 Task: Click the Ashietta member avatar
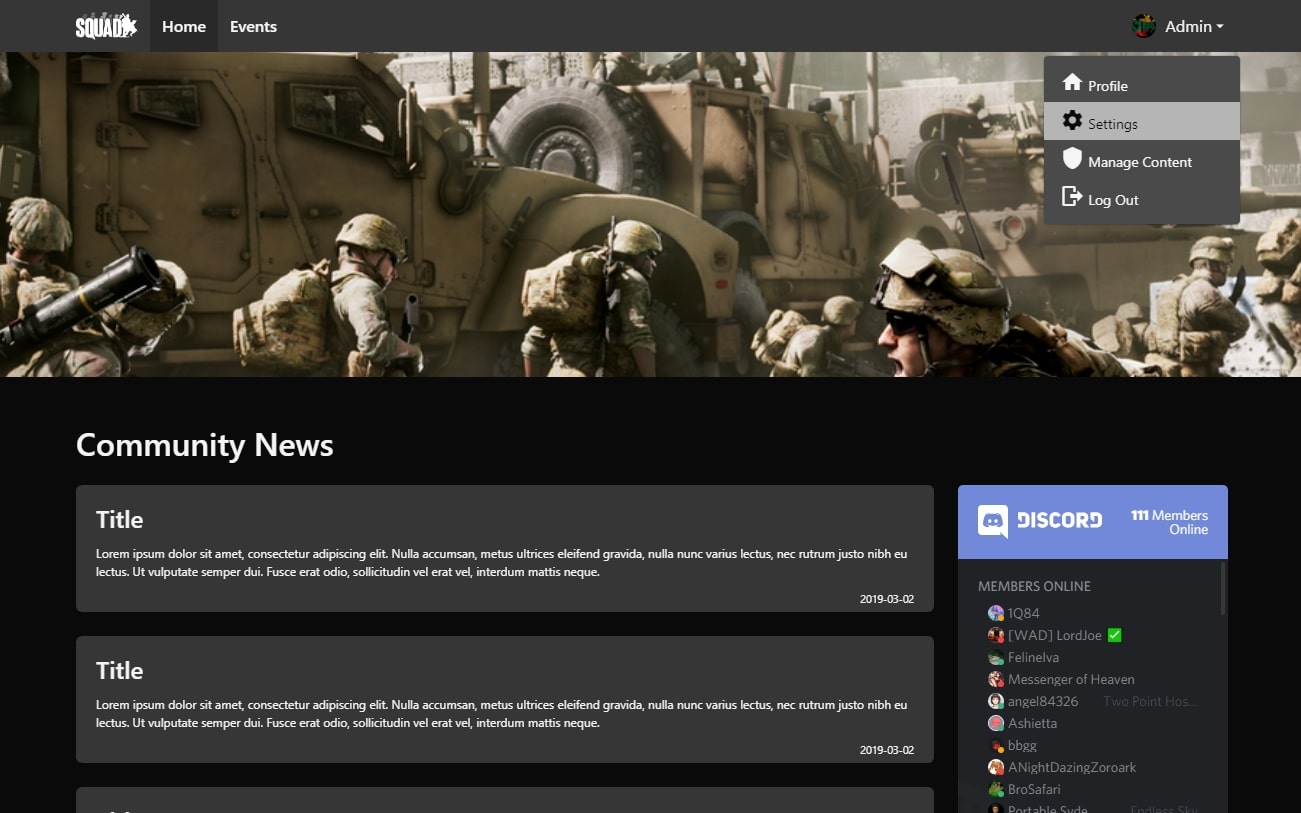pyautogui.click(x=996, y=723)
